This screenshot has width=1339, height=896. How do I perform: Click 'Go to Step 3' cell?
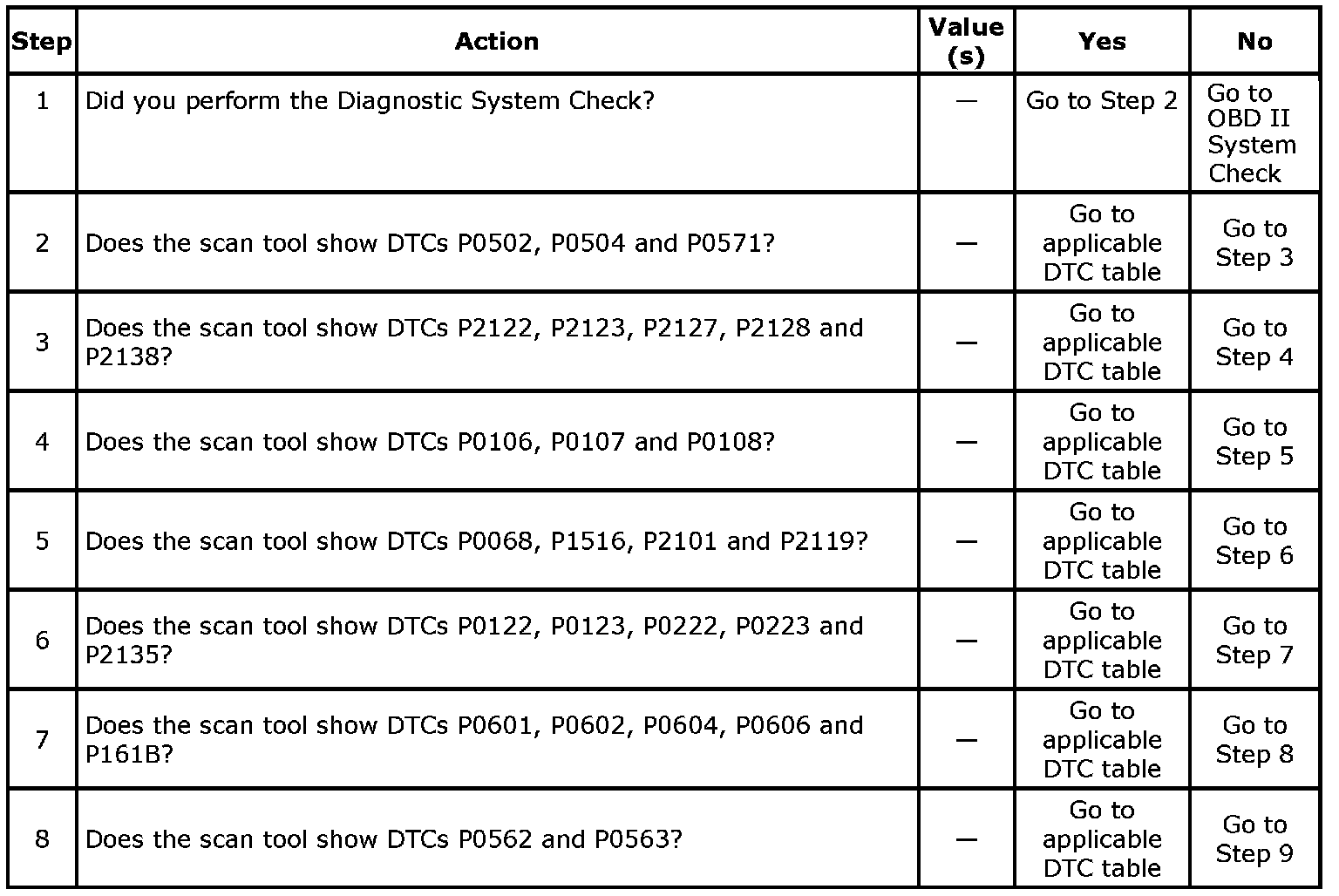pyautogui.click(x=1254, y=243)
